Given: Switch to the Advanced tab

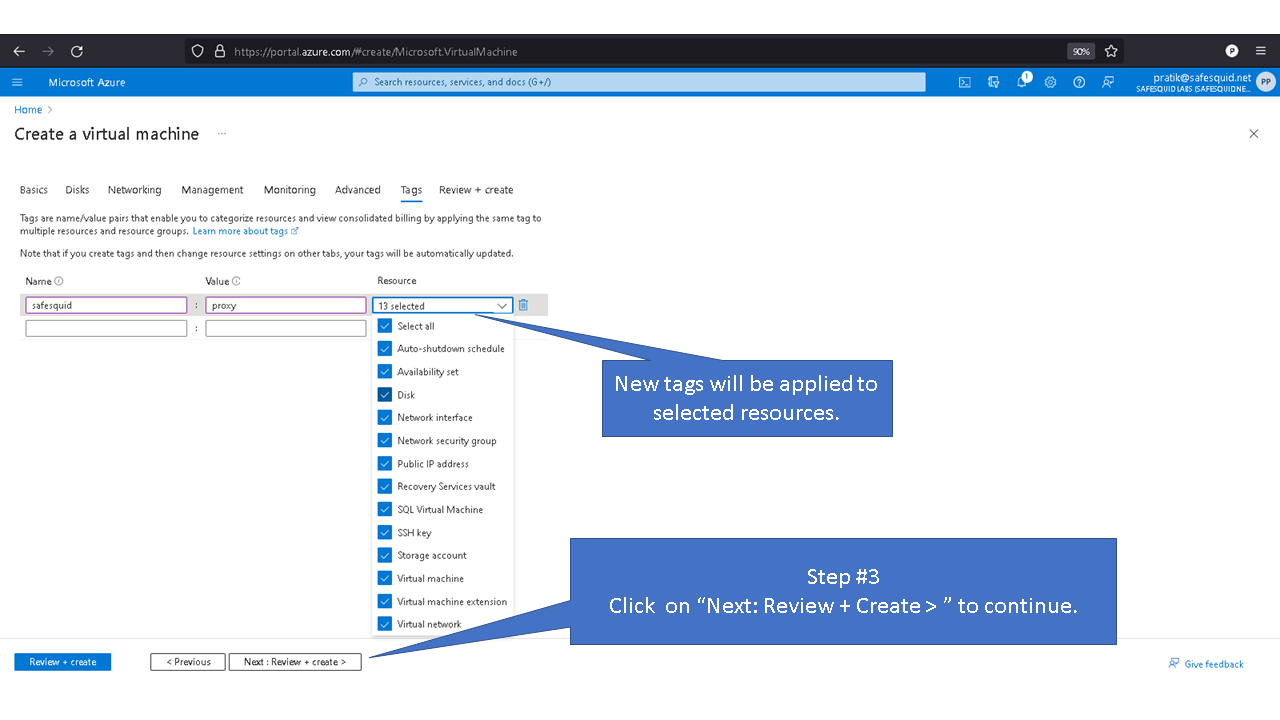Looking at the screenshot, I should pos(358,190).
